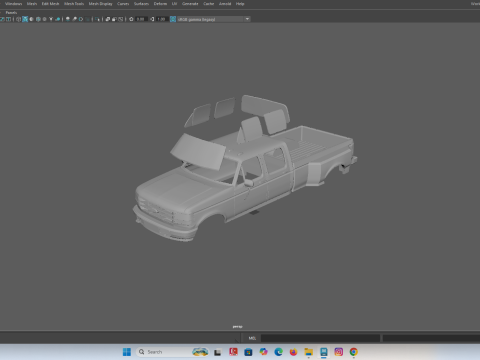Open the Cache menu
Viewport: 480px width, 360px height.
[x=209, y=4]
